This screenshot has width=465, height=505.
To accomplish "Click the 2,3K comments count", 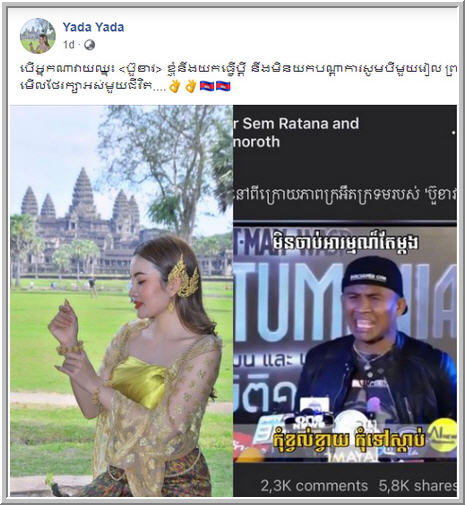I will [314, 486].
